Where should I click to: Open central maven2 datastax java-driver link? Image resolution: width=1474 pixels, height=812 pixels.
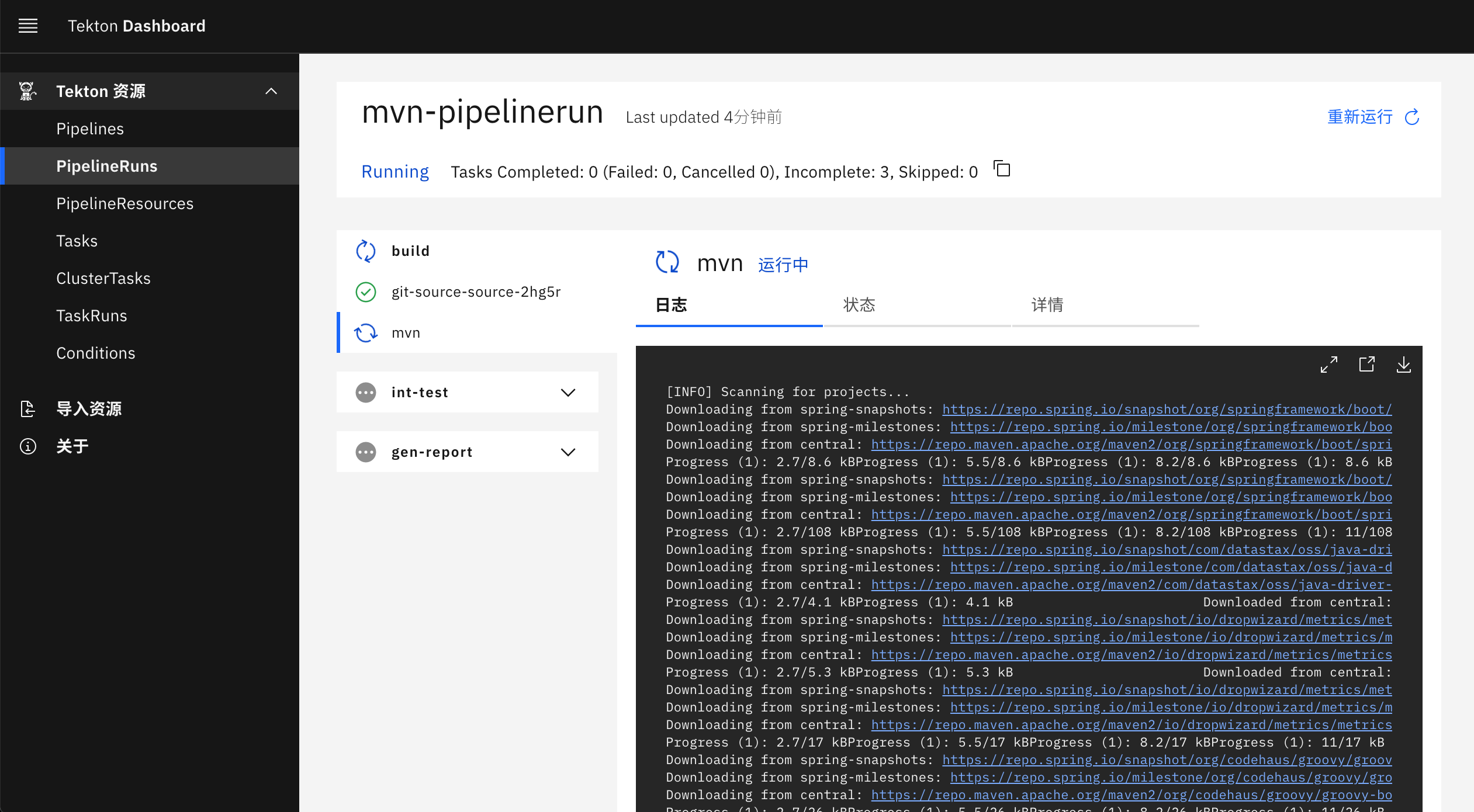[1132, 585]
